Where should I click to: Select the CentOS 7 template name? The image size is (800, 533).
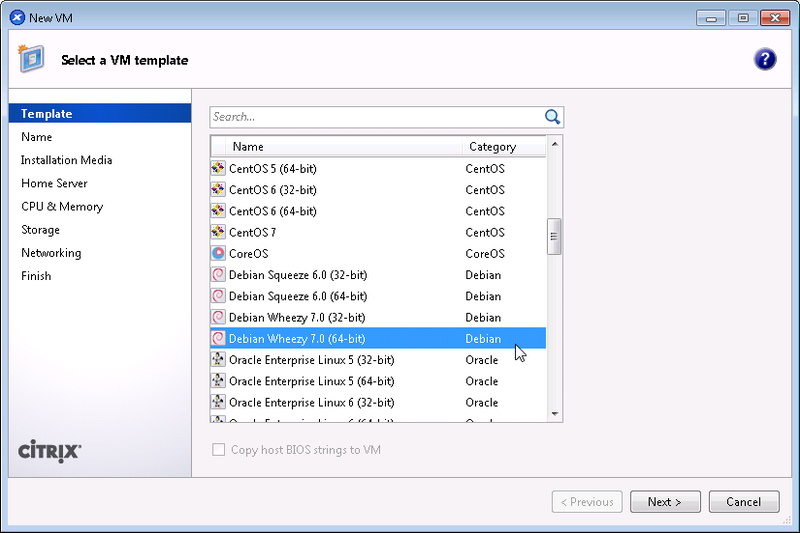pos(252,233)
